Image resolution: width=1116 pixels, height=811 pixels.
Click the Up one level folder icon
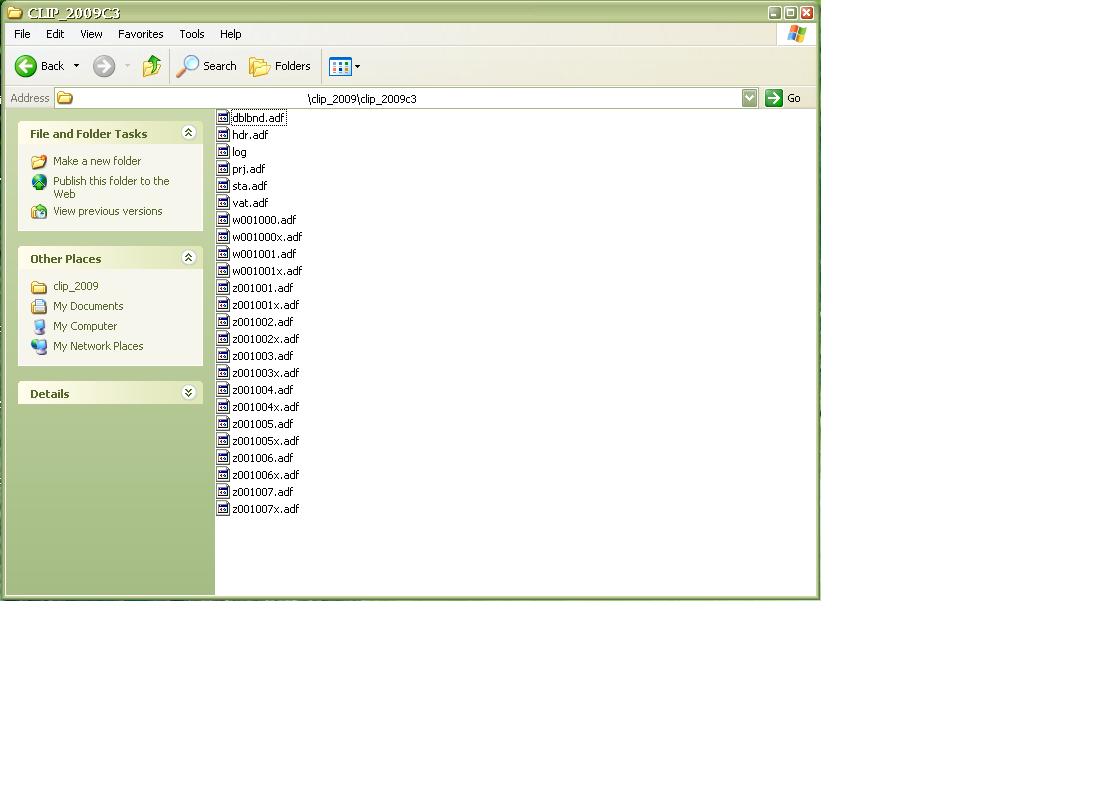pyautogui.click(x=152, y=66)
